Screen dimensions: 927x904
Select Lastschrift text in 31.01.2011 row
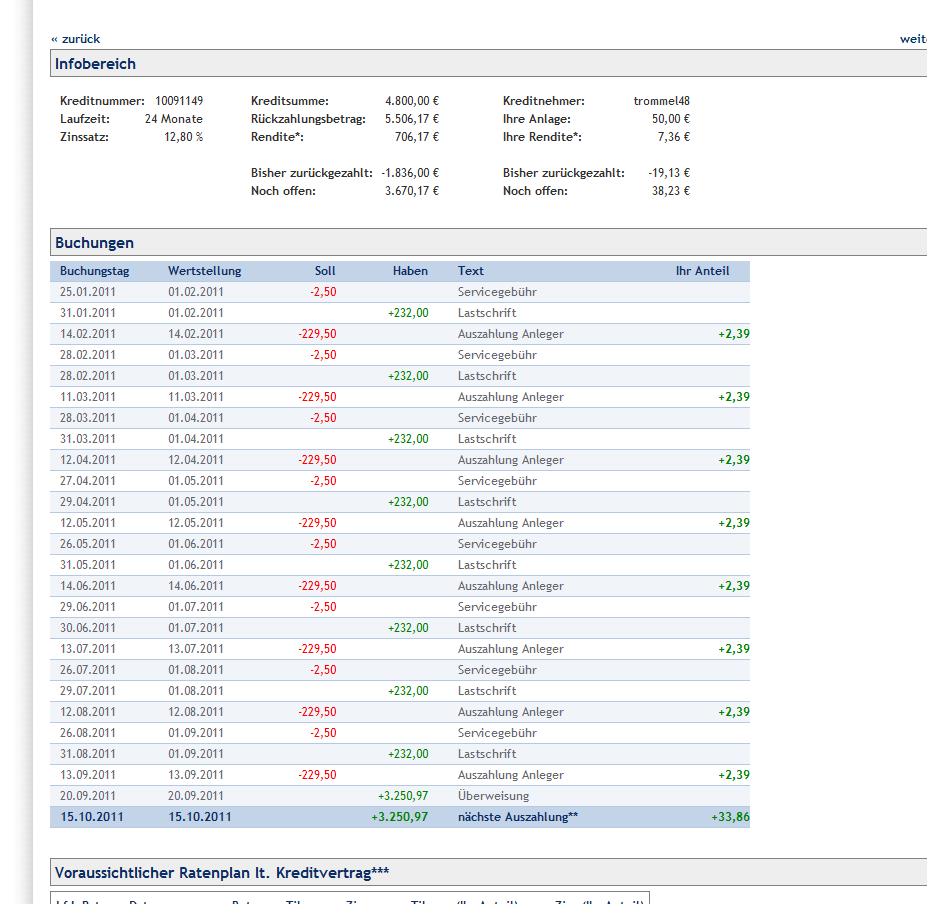(x=487, y=313)
